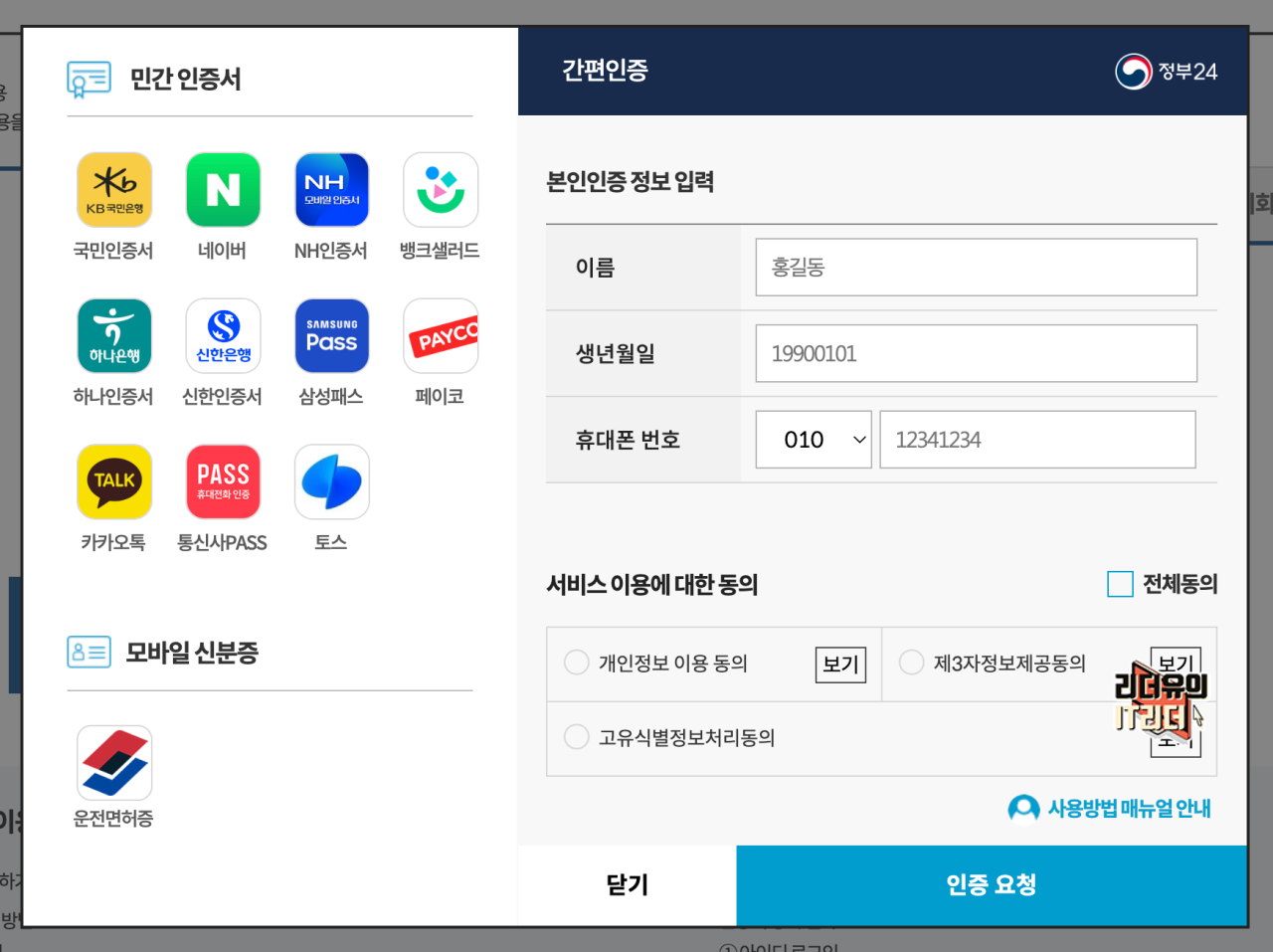This screenshot has width=1273, height=952.
Task: Pick the 뱅크샐러드 icon
Action: coord(441,190)
